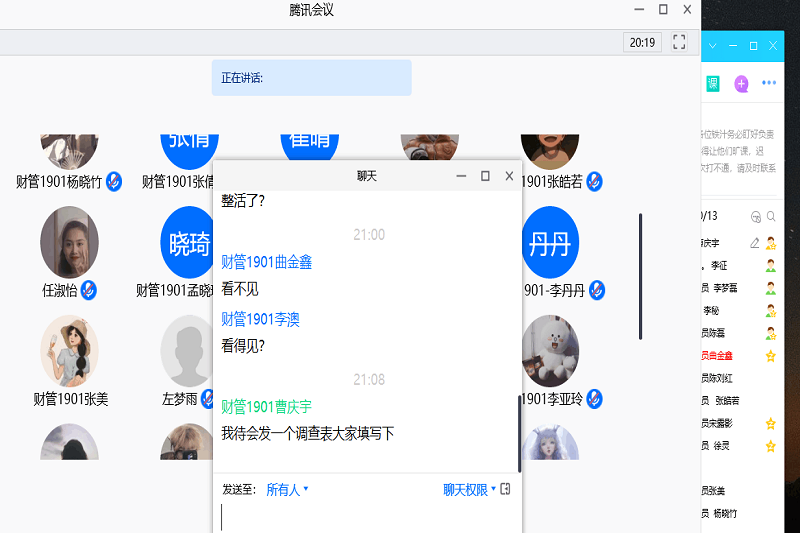Click the pop-out icon beside 聊天权限
The width and height of the screenshot is (800, 533).
(x=506, y=489)
